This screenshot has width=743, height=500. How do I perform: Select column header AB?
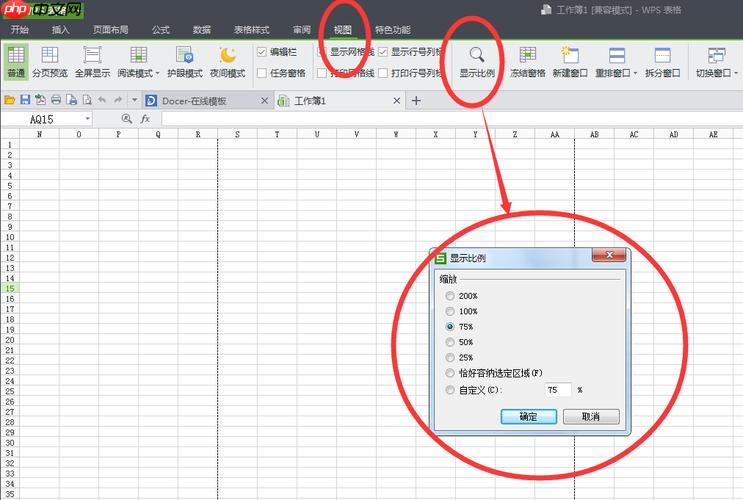coord(594,135)
